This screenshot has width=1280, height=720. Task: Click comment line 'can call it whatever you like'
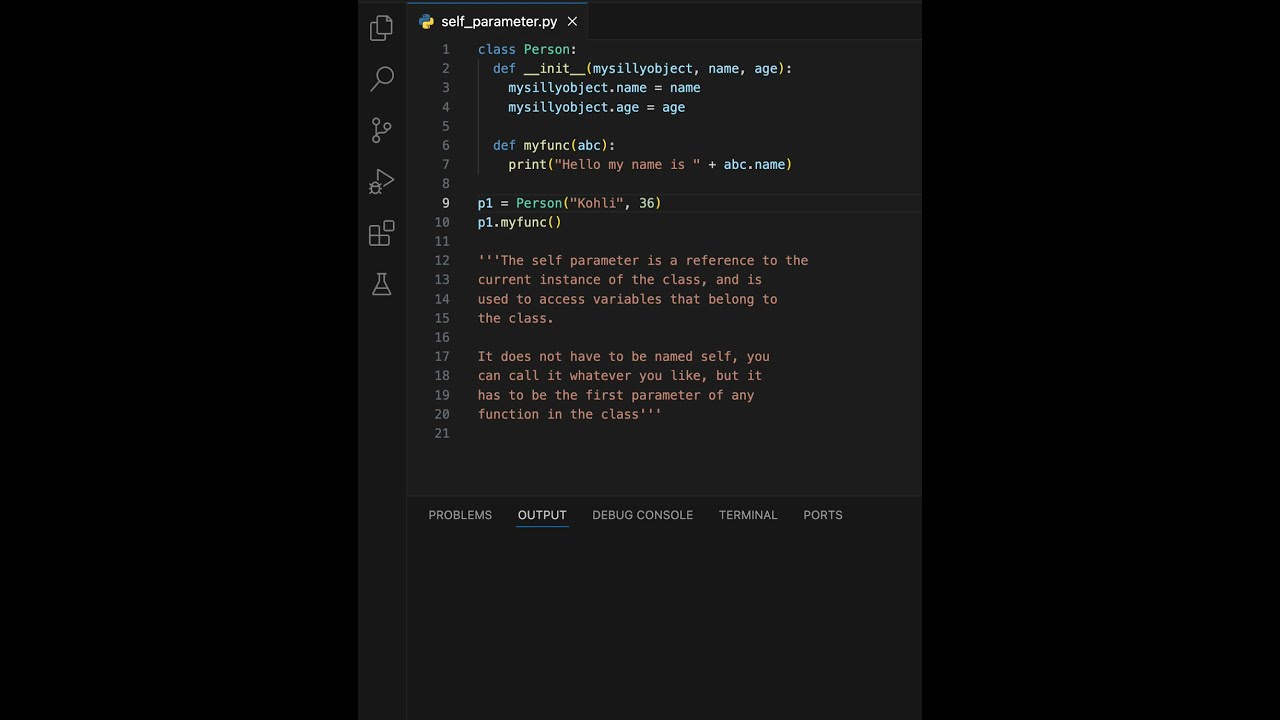click(x=620, y=376)
